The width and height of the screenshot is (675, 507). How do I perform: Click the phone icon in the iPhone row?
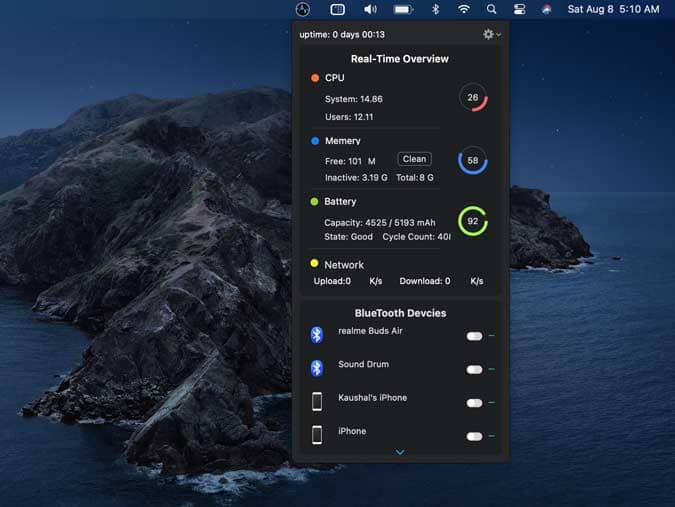coord(317,435)
